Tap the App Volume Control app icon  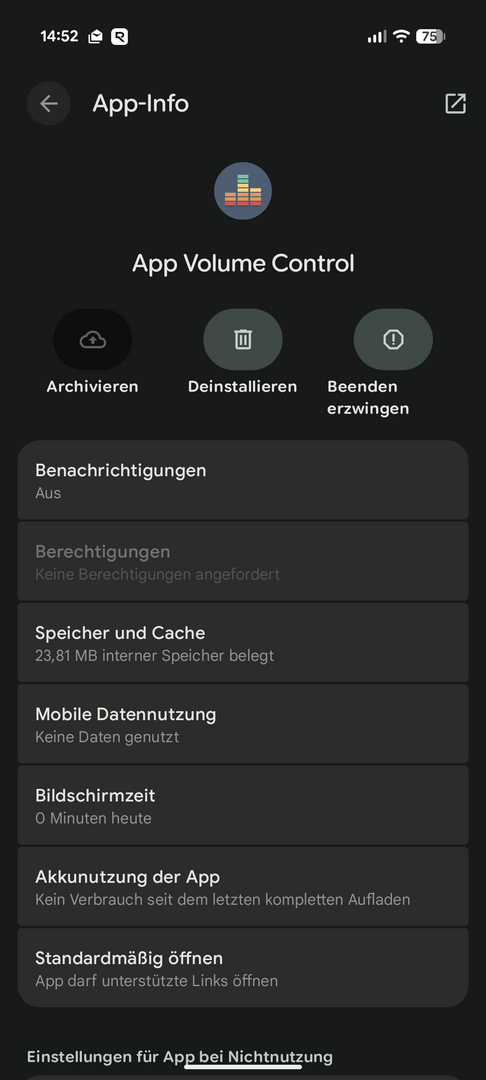(x=243, y=191)
